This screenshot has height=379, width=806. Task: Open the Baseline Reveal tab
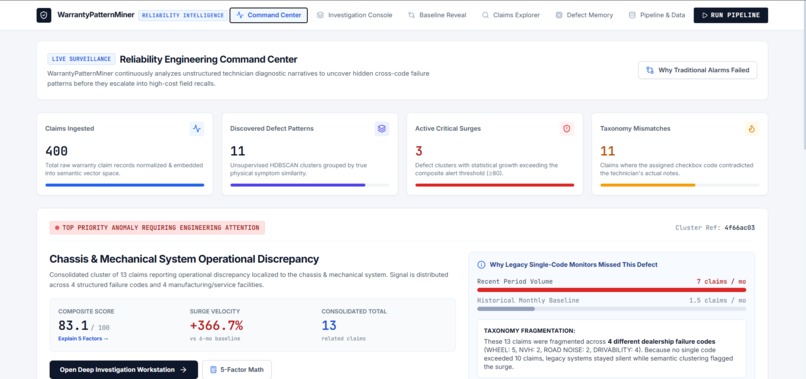click(437, 15)
